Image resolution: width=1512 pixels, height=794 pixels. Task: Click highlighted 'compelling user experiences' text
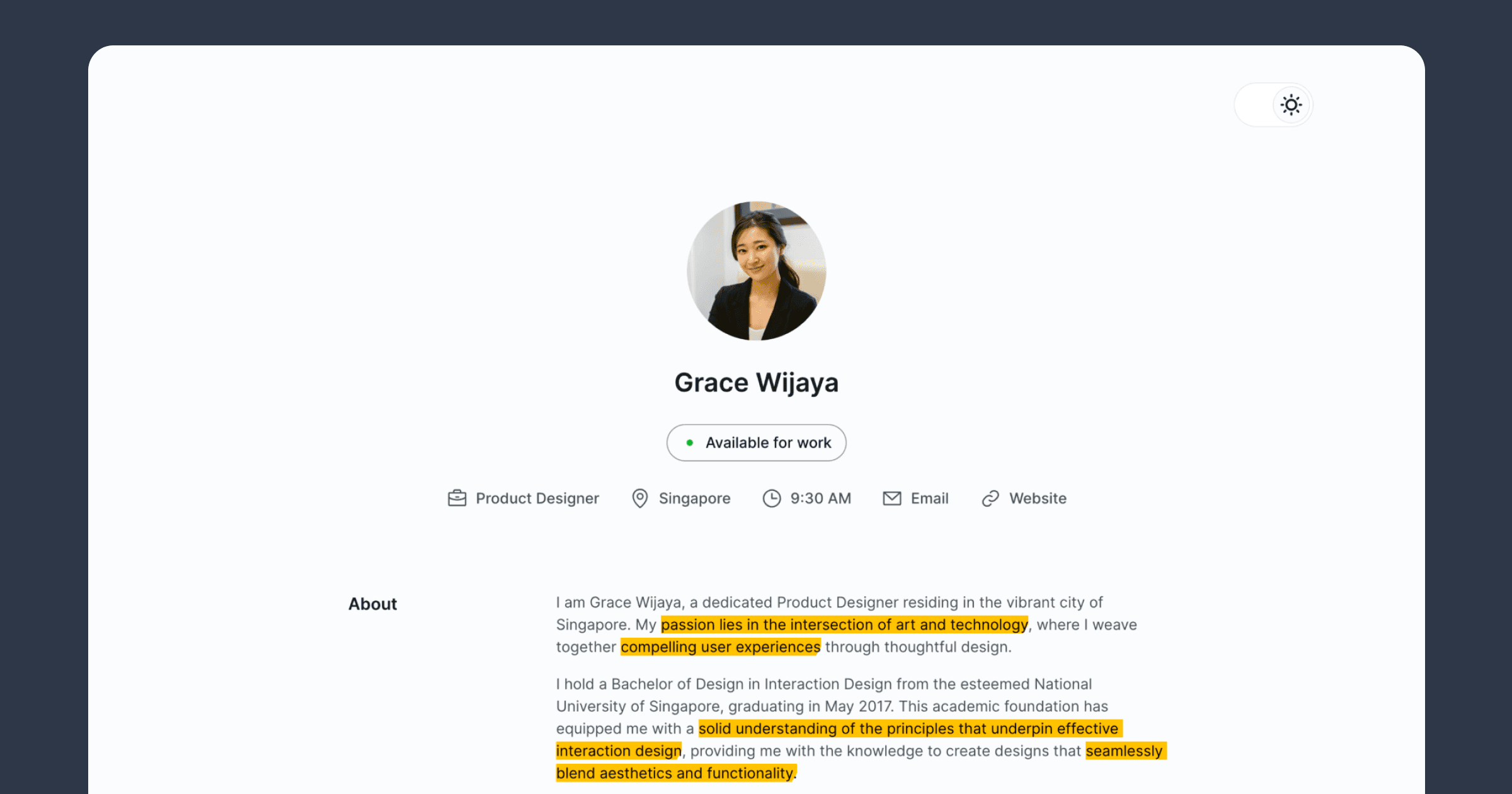click(x=721, y=647)
